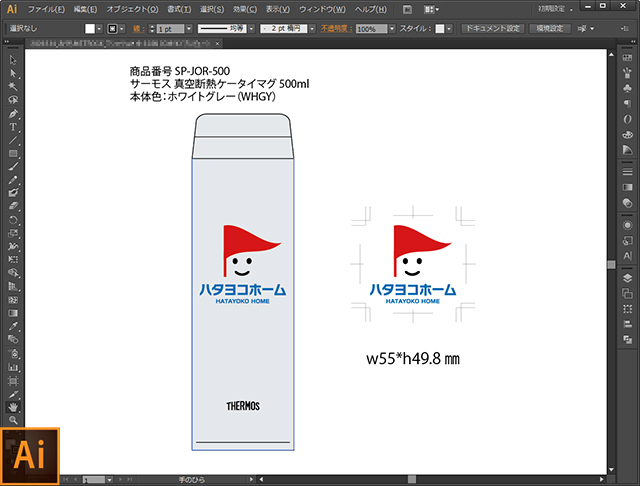Activate the Type tool
This screenshot has height=486, width=640.
click(13, 127)
